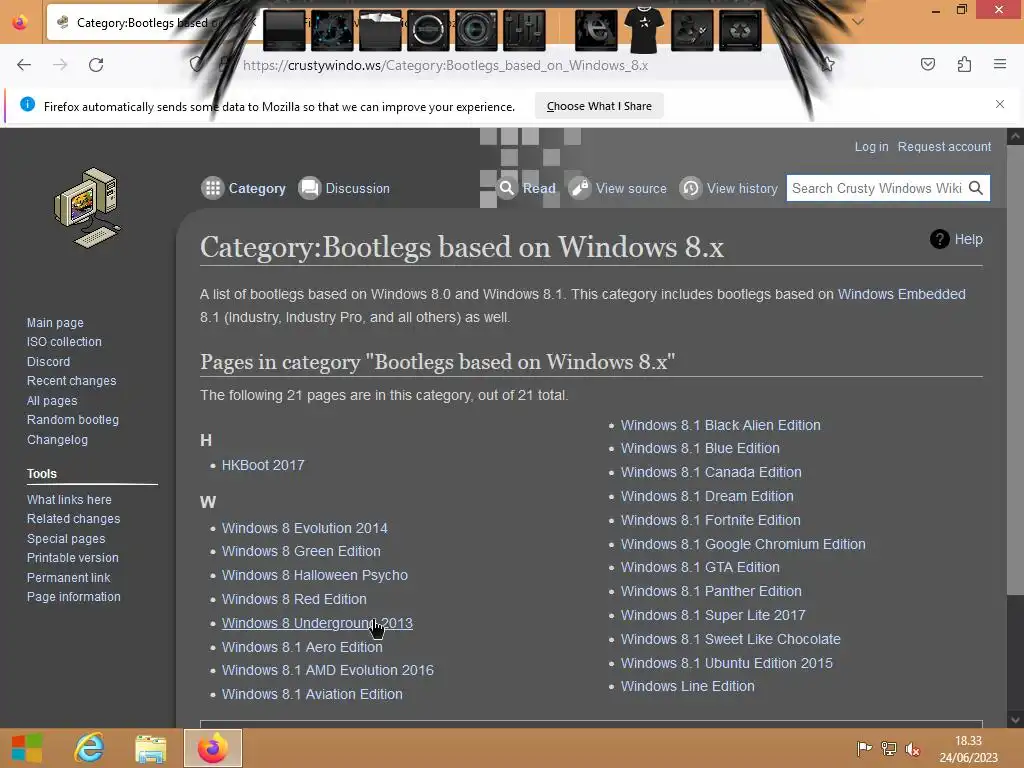Open the blank black dock icon
This screenshot has width=1024, height=768.
[284, 30]
